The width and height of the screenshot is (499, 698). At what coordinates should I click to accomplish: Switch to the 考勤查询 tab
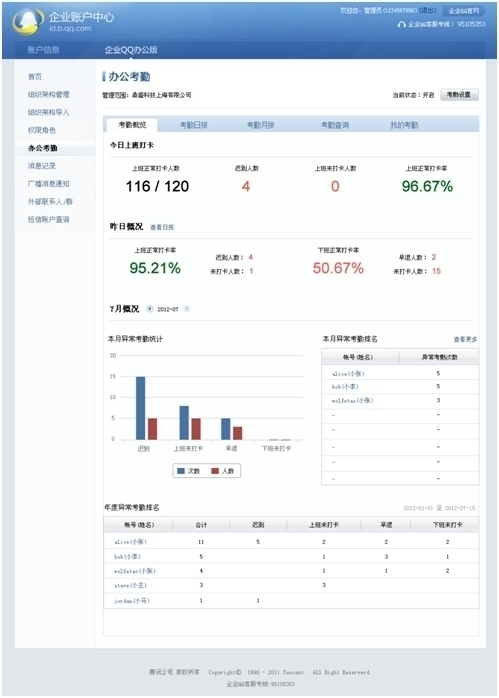(x=335, y=125)
